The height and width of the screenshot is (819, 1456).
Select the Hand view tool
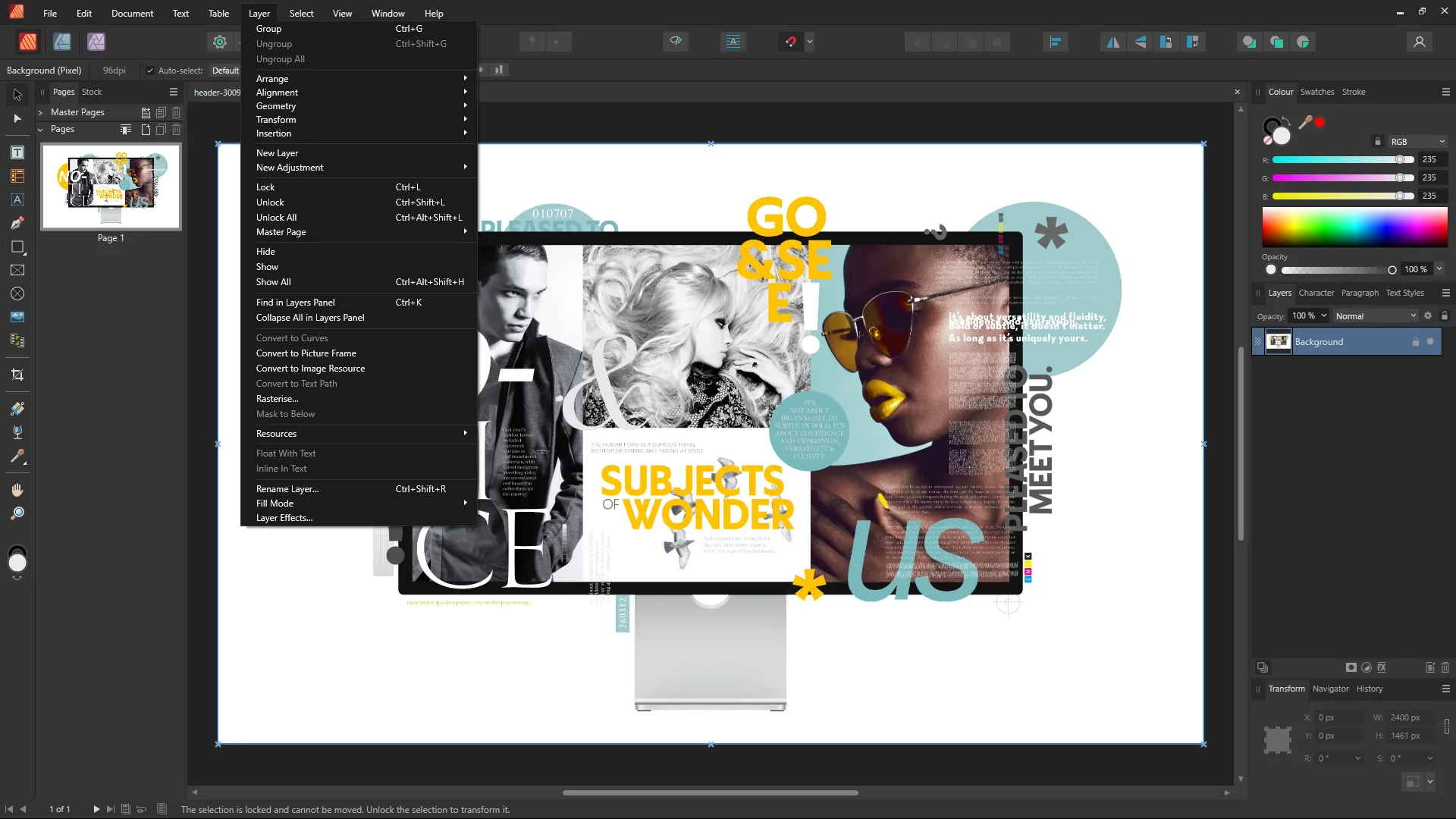point(17,490)
